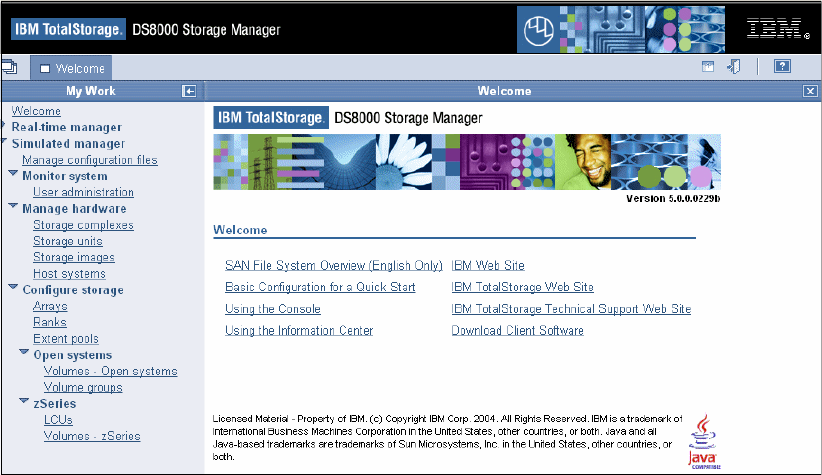Open Volumes - Open systems

pyautogui.click(x=111, y=371)
